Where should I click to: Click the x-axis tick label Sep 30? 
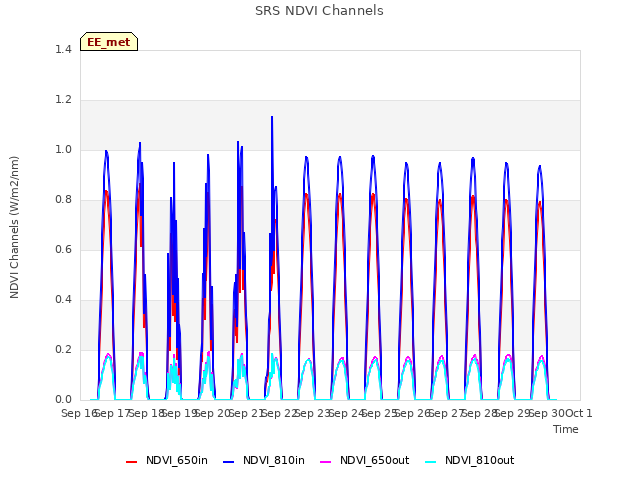click(547, 413)
